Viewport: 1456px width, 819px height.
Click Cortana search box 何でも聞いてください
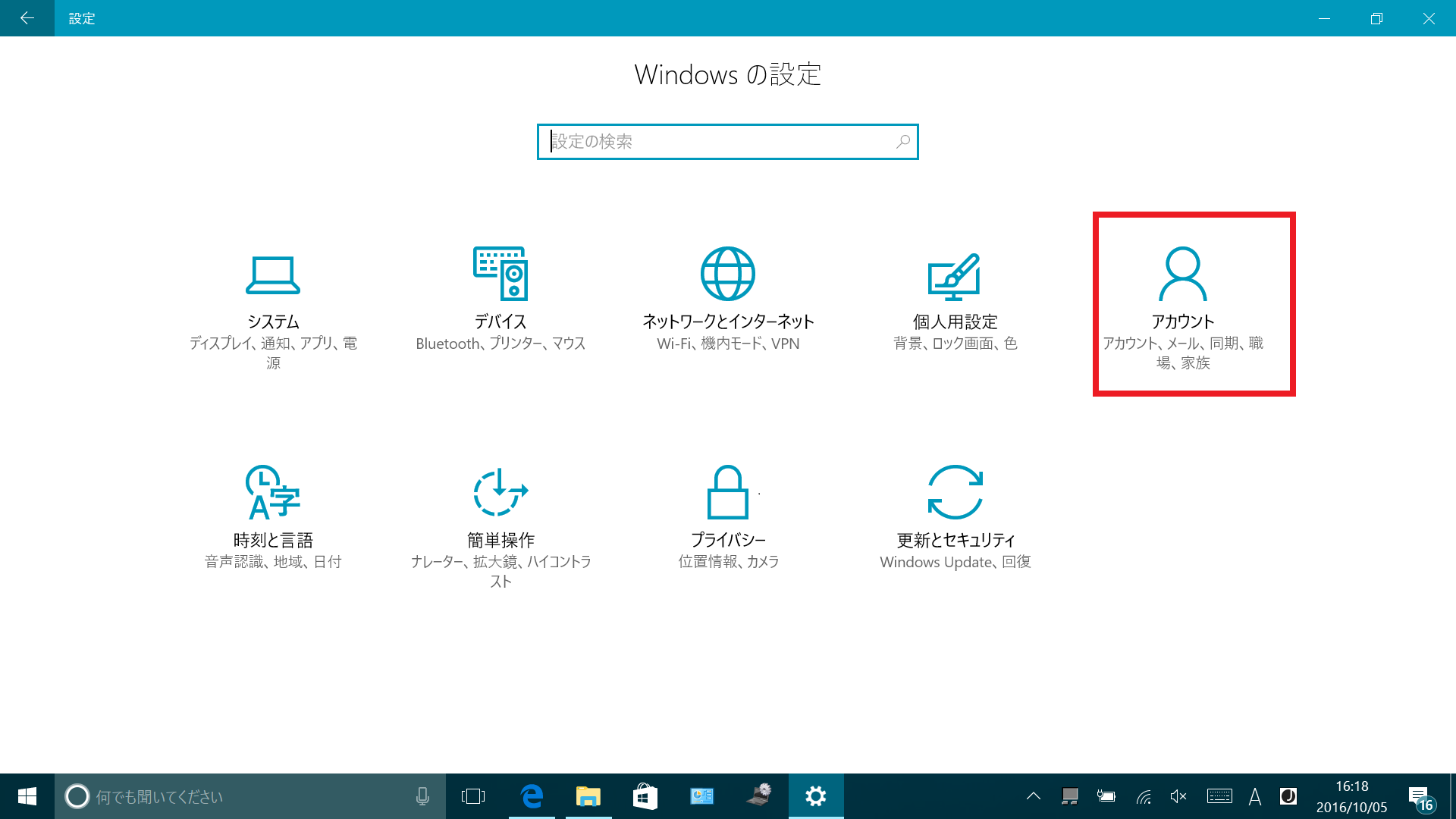250,796
